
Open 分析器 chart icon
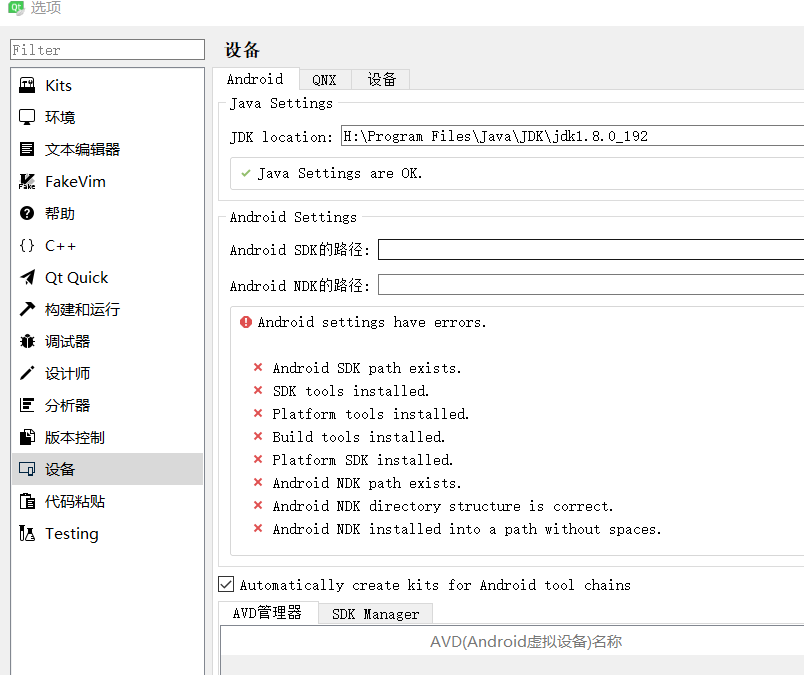(27, 405)
